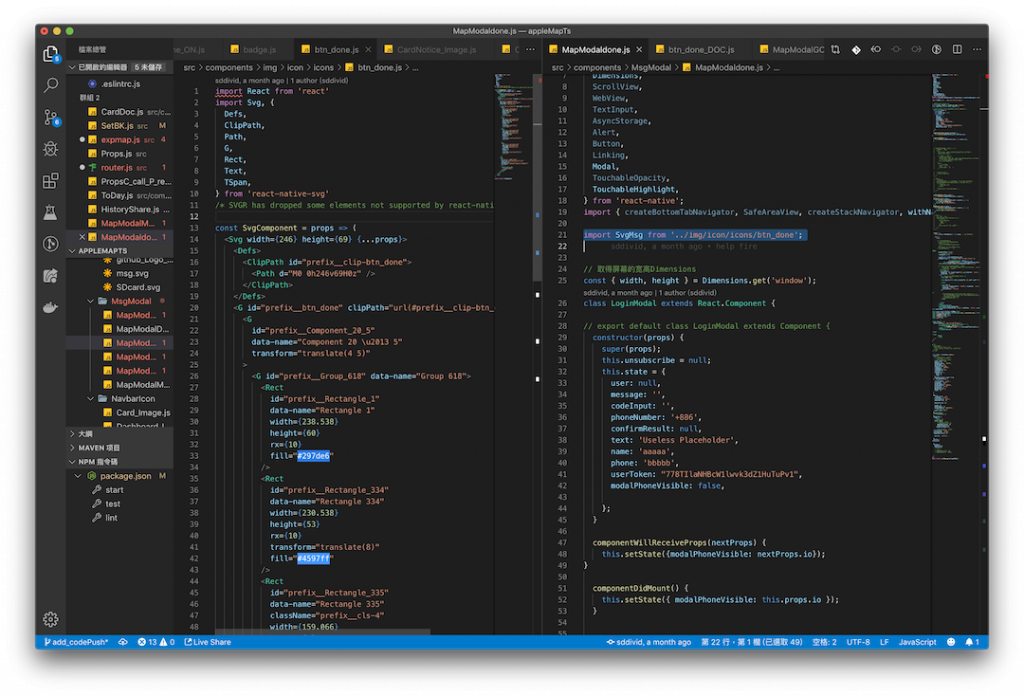Open CardDoc.js in open editors
1024x696 pixels.
click(x=129, y=112)
